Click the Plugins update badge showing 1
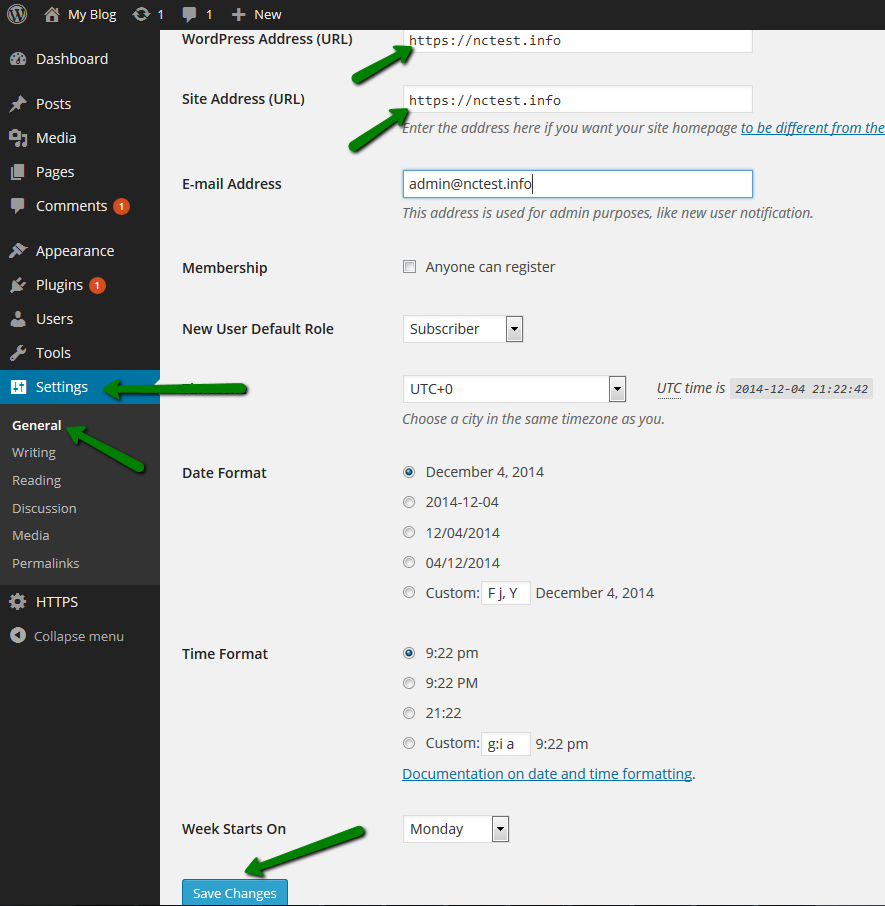Viewport: 885px width, 906px height. click(97, 285)
